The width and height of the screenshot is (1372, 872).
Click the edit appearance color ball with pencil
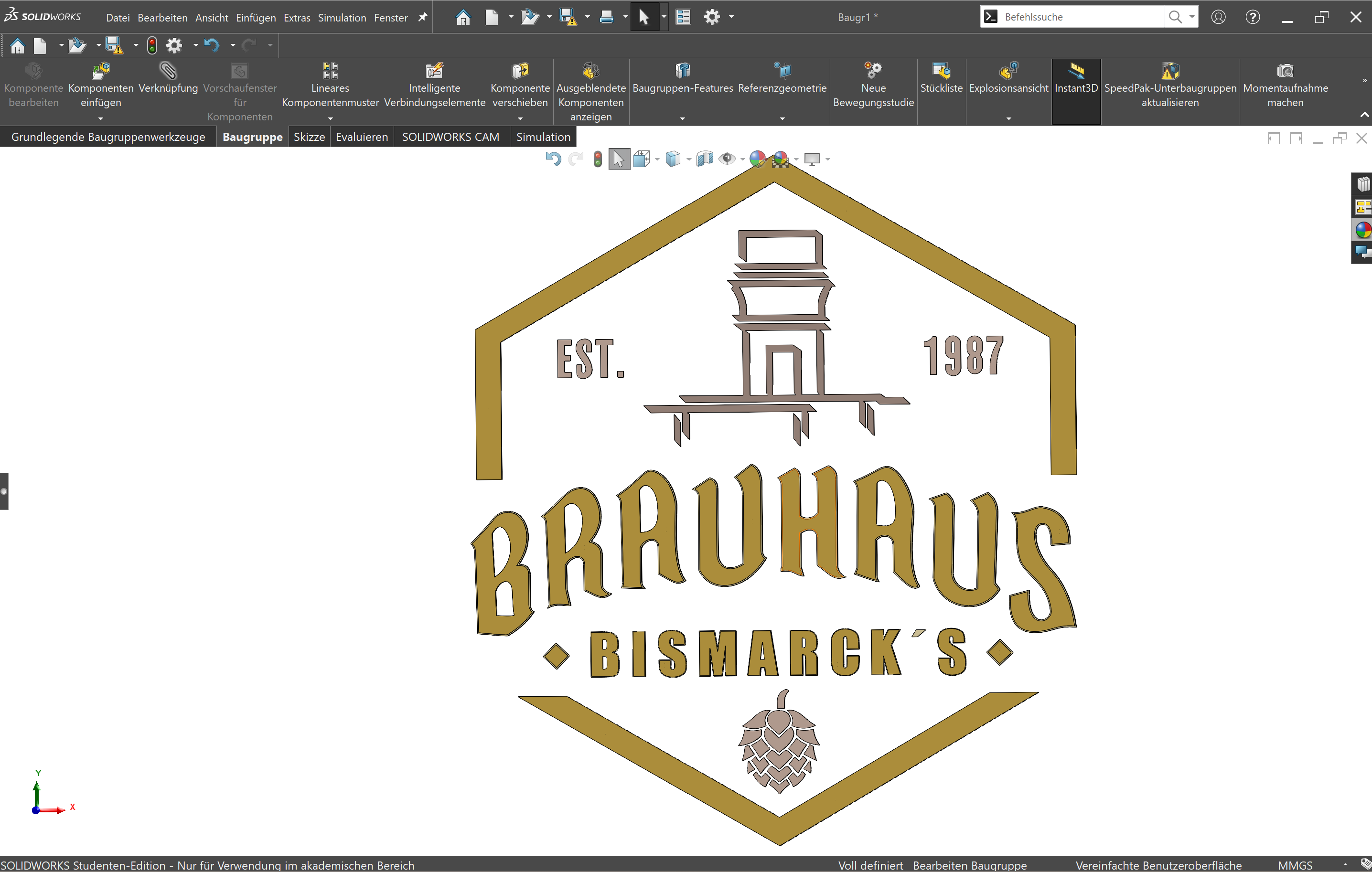758,159
